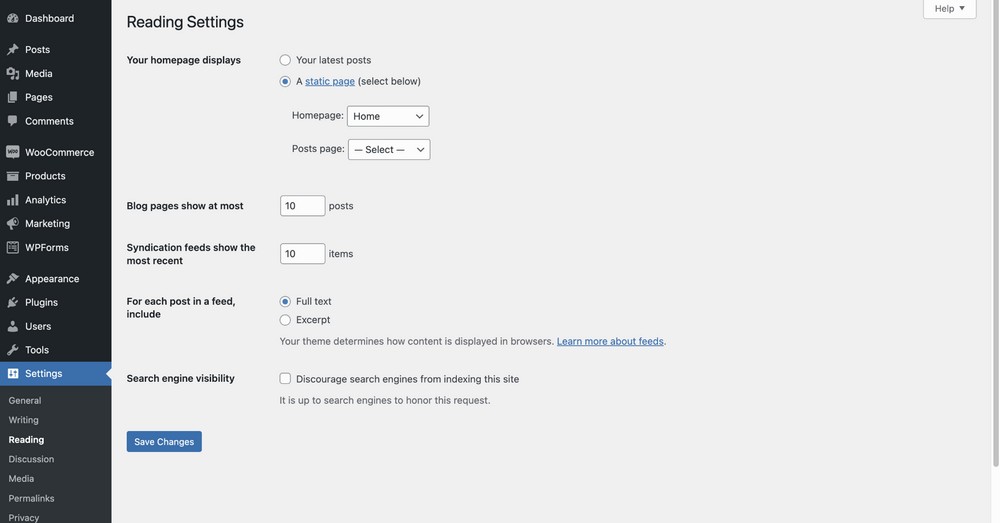Expand the Posts page select dropdown
This screenshot has height=523, width=1000.
(389, 150)
